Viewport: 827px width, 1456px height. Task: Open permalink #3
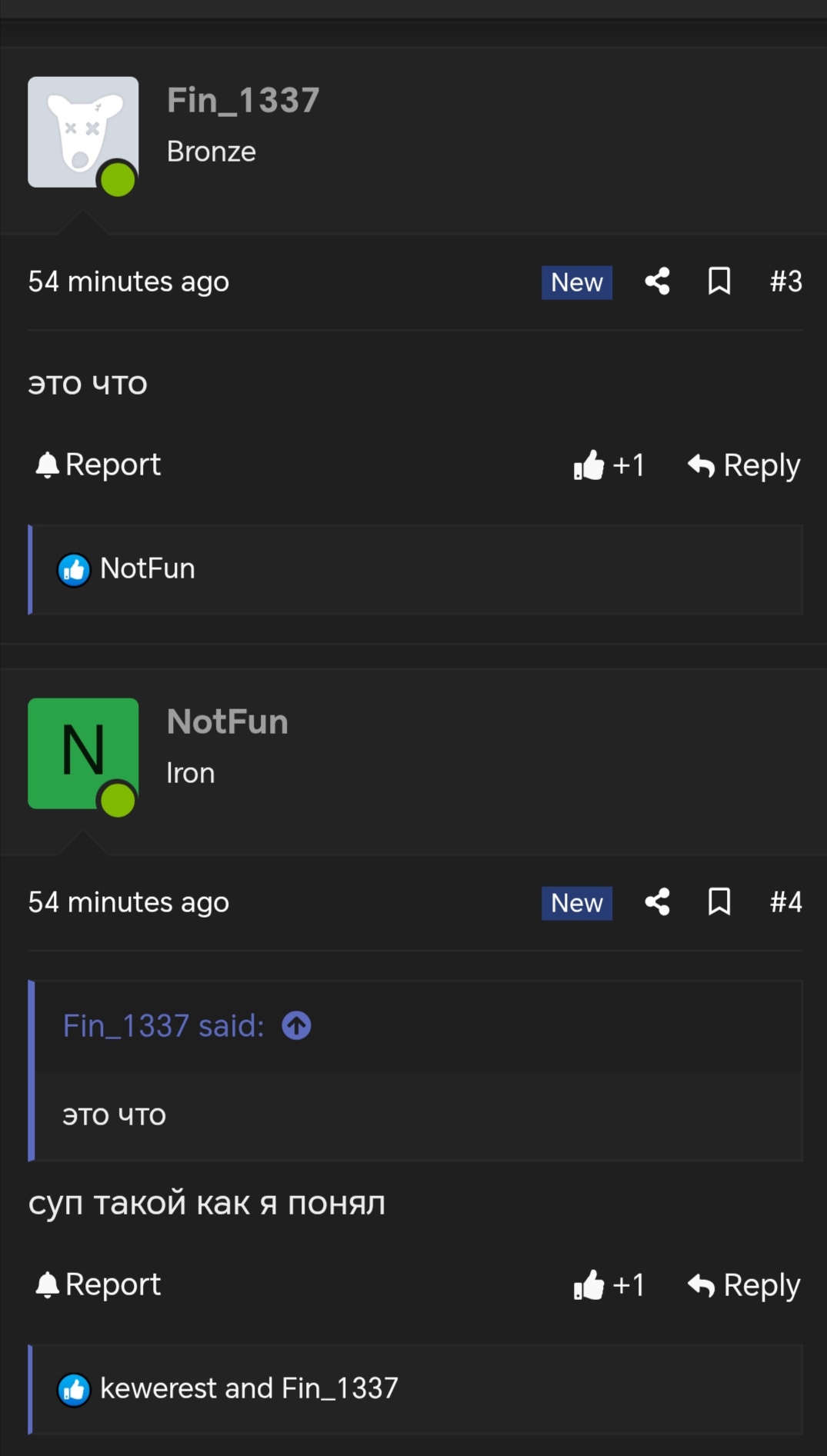[x=785, y=282]
